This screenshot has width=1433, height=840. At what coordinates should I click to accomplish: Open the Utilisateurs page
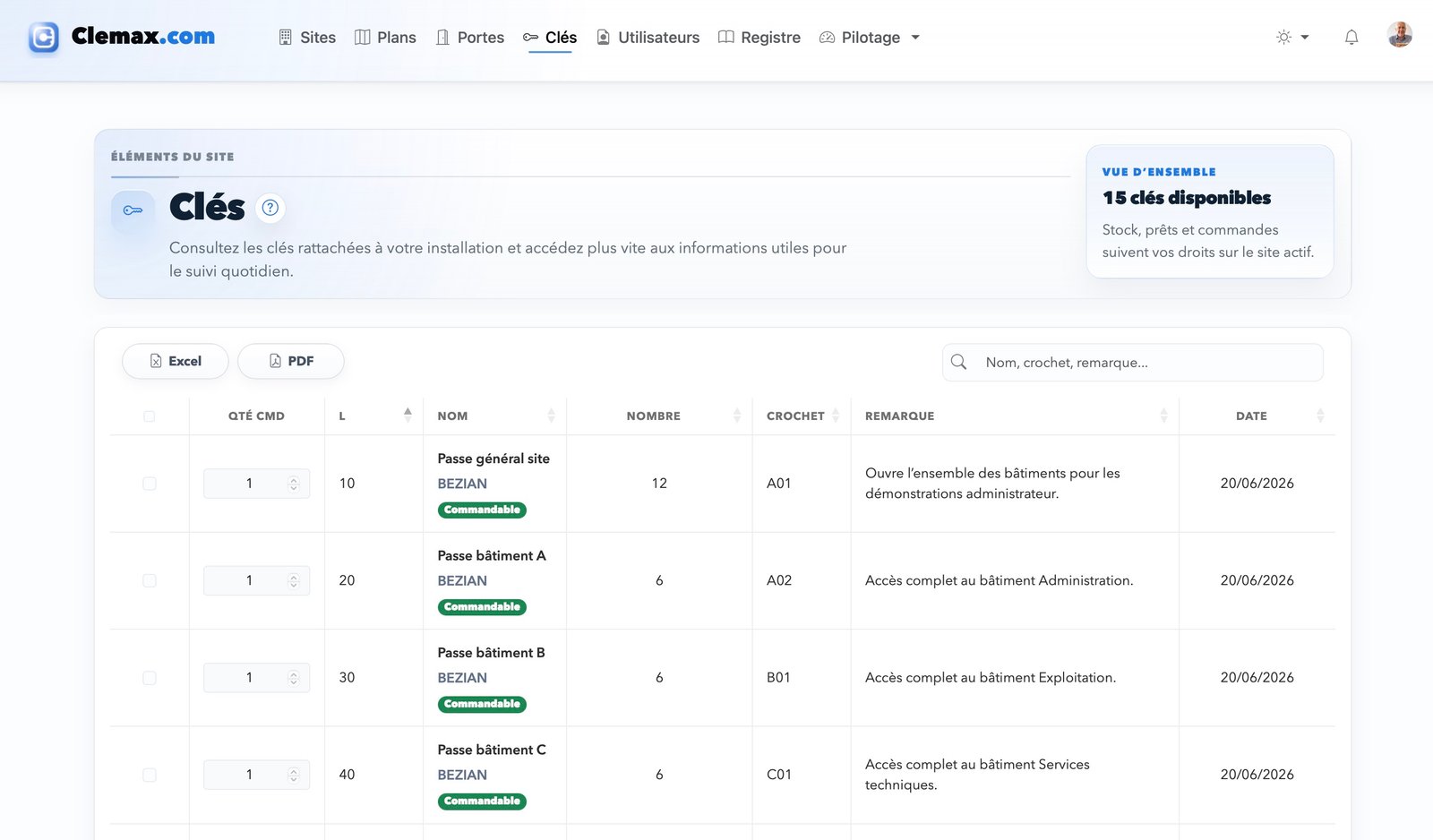point(648,38)
